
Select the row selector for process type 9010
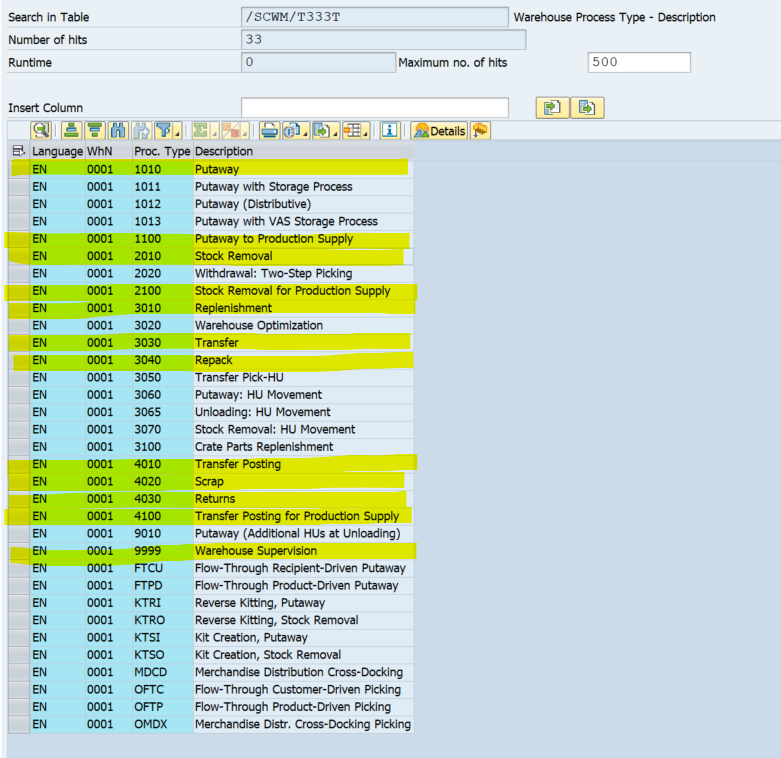19,533
